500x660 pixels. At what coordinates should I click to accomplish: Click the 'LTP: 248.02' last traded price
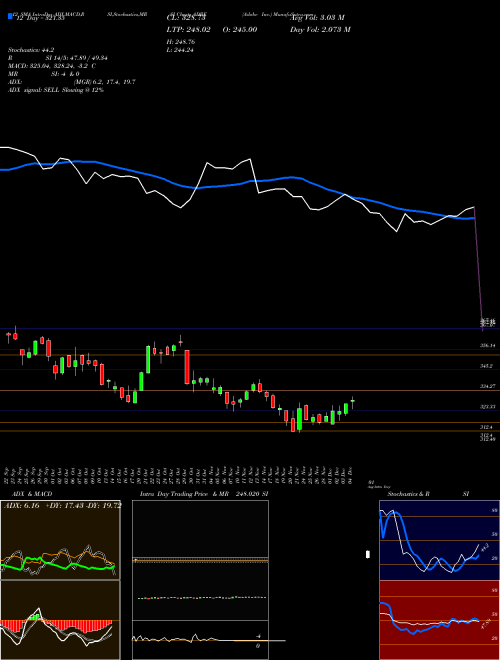[188, 30]
